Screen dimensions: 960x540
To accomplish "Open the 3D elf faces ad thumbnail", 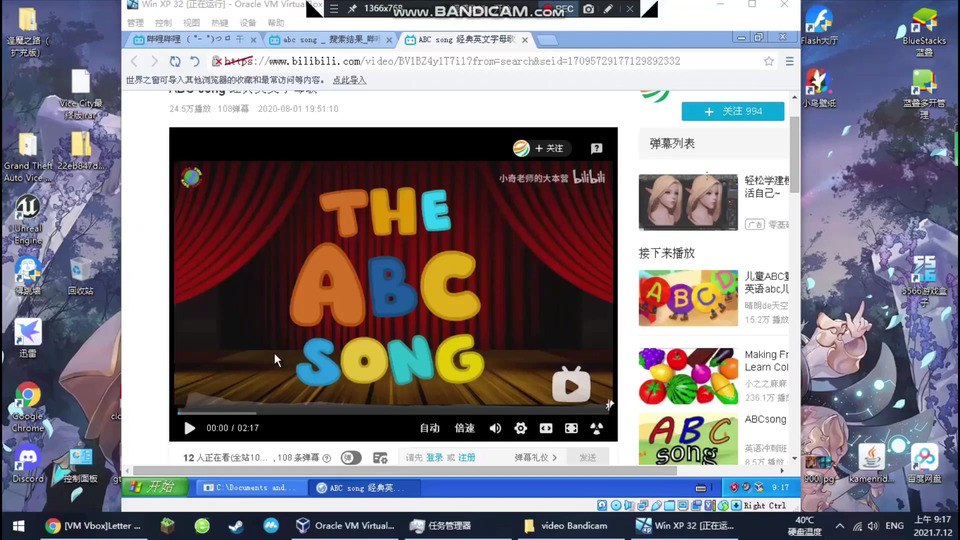I will [688, 202].
